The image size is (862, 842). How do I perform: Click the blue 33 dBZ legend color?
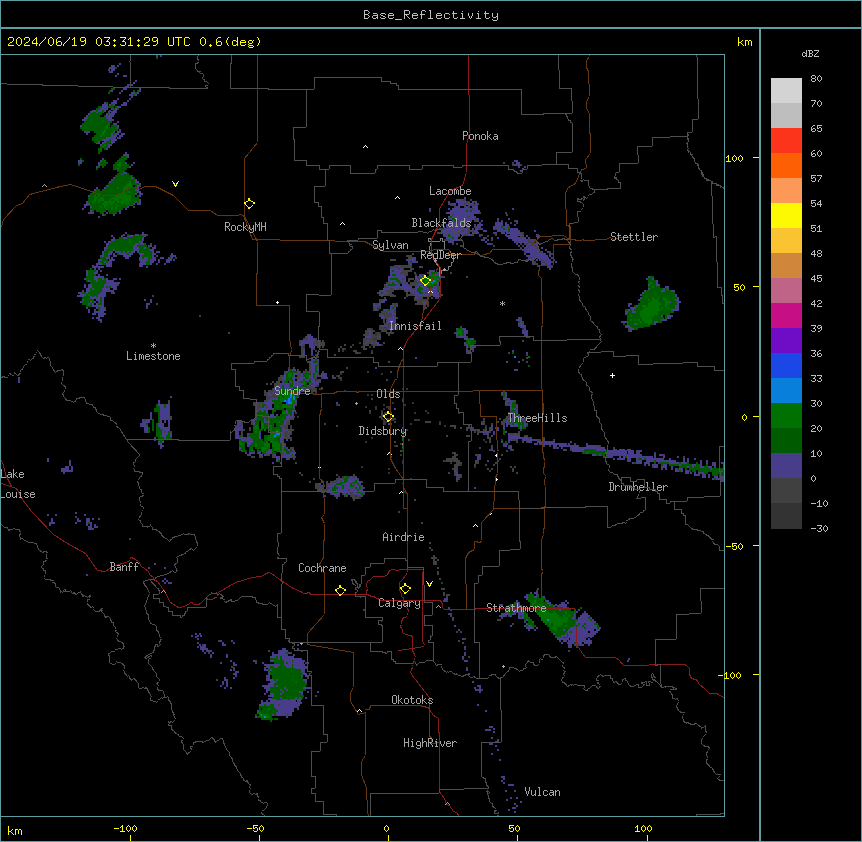786,365
